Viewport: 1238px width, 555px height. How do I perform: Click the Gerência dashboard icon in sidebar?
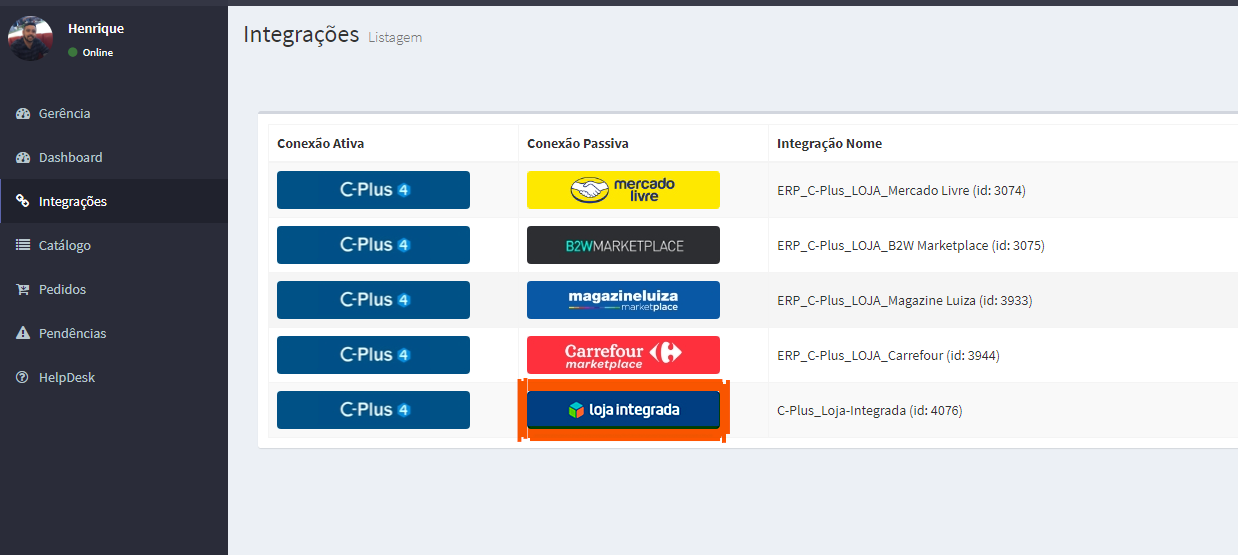click(x=23, y=114)
